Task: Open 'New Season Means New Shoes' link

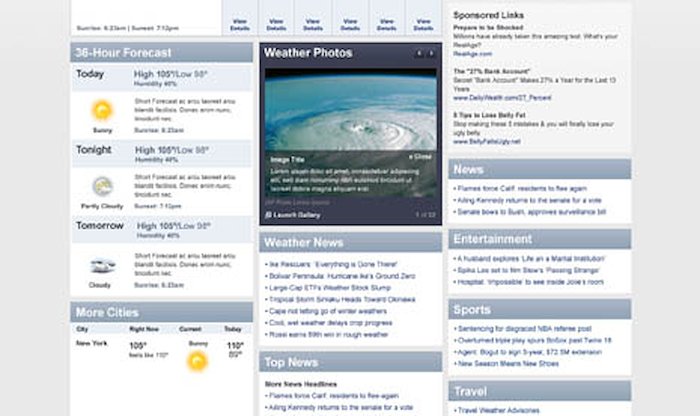Action: pyautogui.click(x=508, y=363)
